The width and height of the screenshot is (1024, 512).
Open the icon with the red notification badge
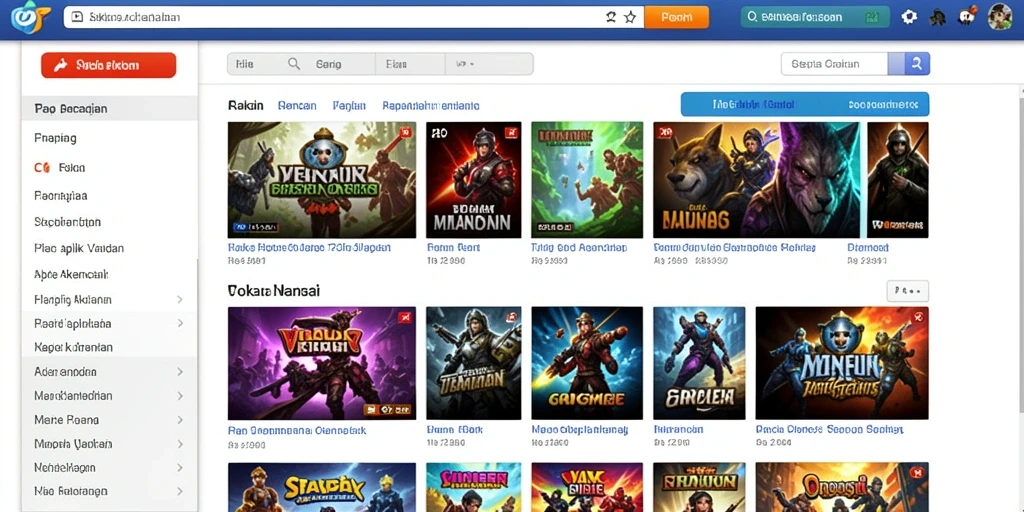click(x=967, y=16)
